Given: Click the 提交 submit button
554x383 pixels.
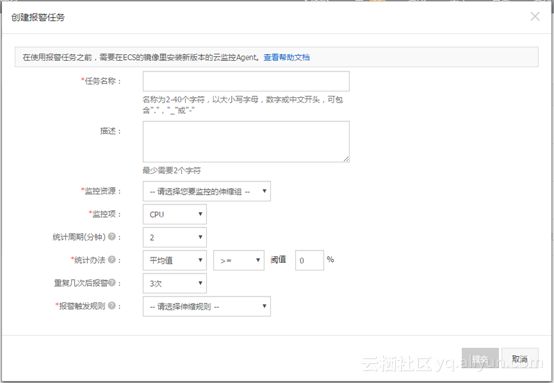Looking at the screenshot, I should click(480, 358).
